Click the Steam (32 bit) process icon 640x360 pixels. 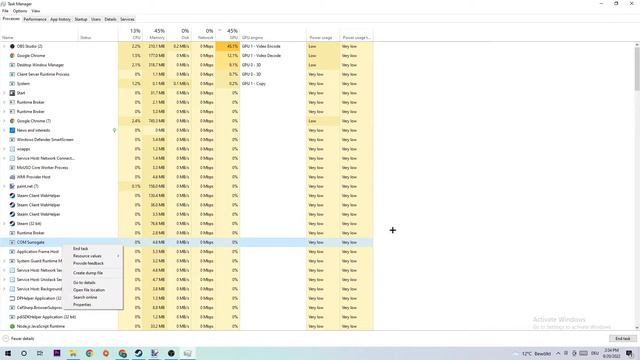coord(12,224)
